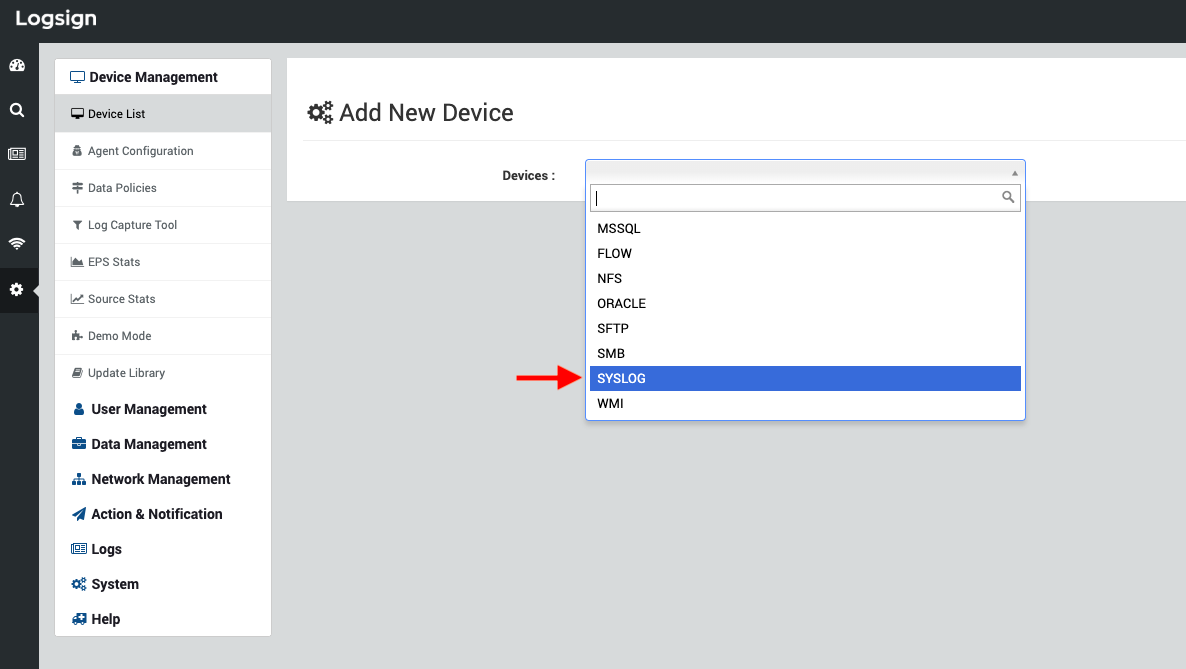Open Agent Configuration menu item
This screenshot has height=669, width=1186.
tap(163, 151)
